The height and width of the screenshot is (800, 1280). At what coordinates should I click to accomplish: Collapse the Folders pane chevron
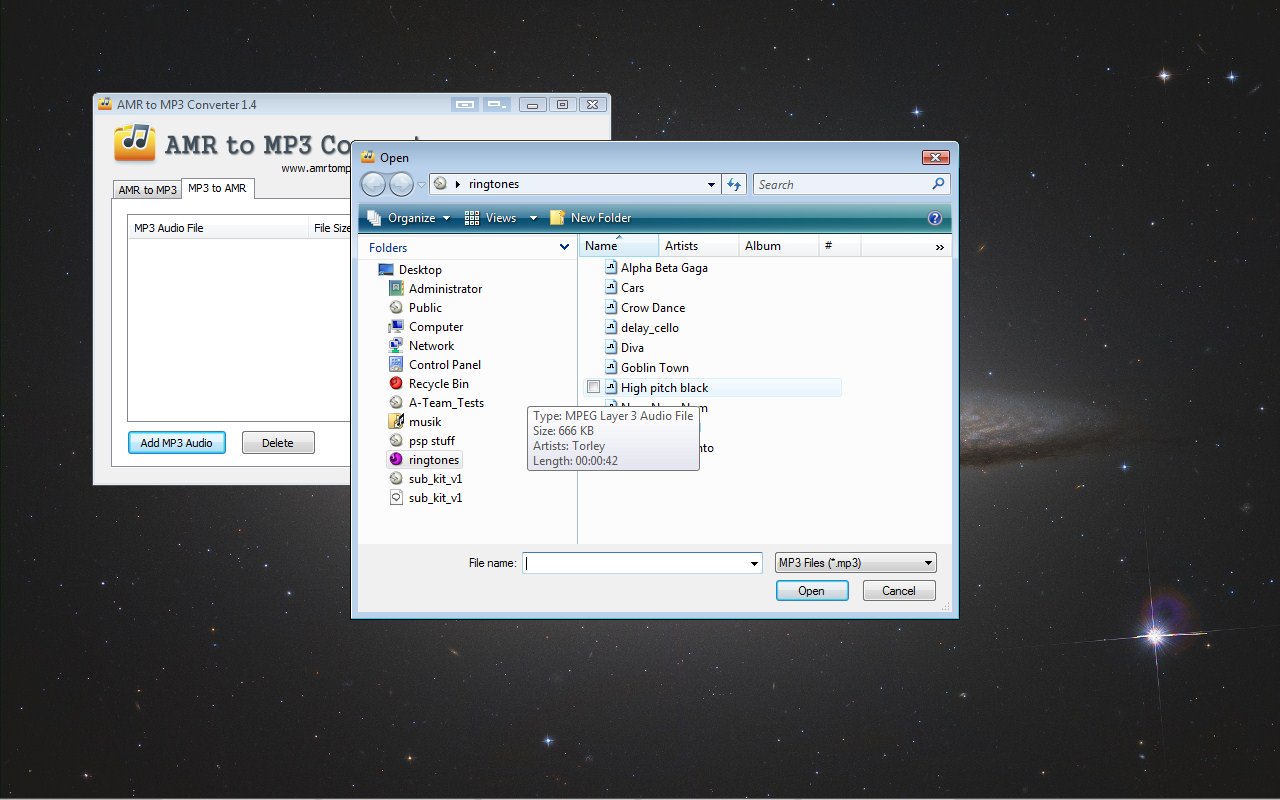[564, 247]
